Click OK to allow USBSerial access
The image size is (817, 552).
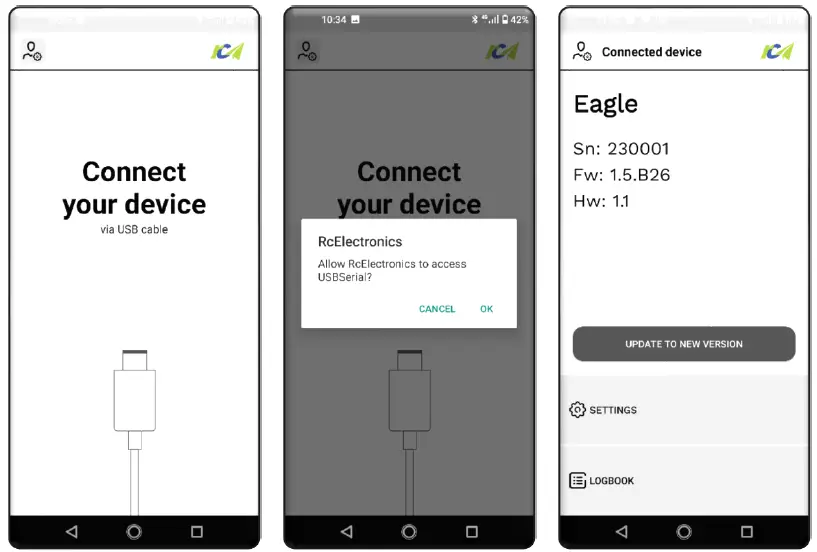point(486,309)
